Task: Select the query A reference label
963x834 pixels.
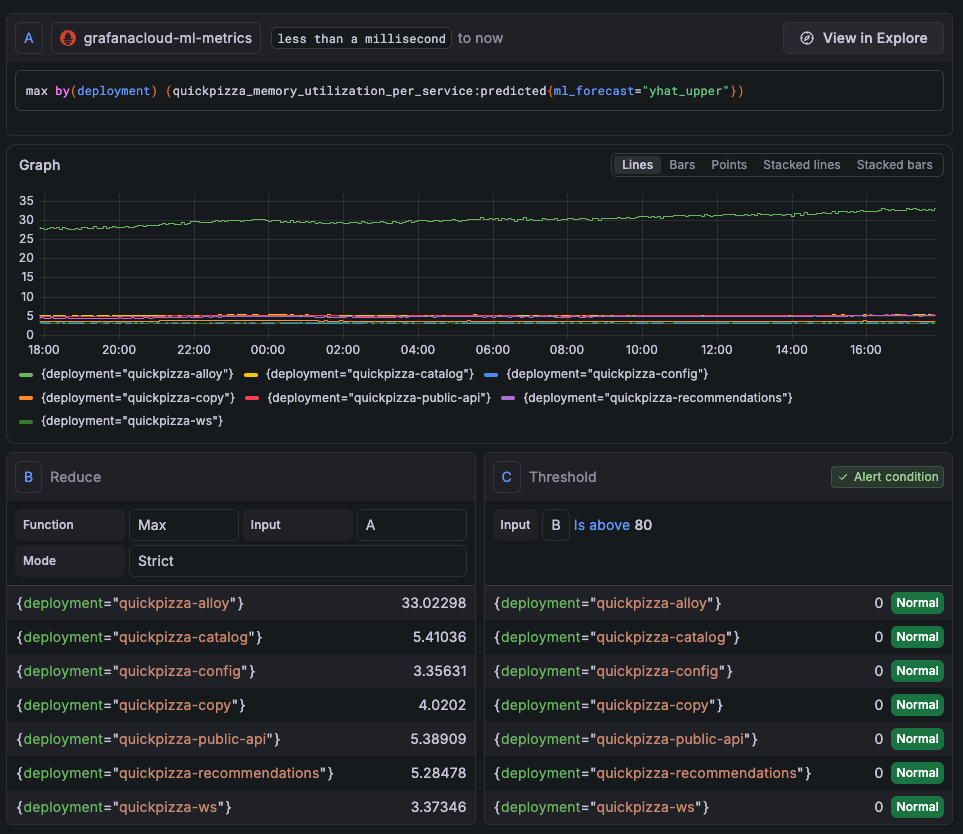Action: click(x=29, y=38)
